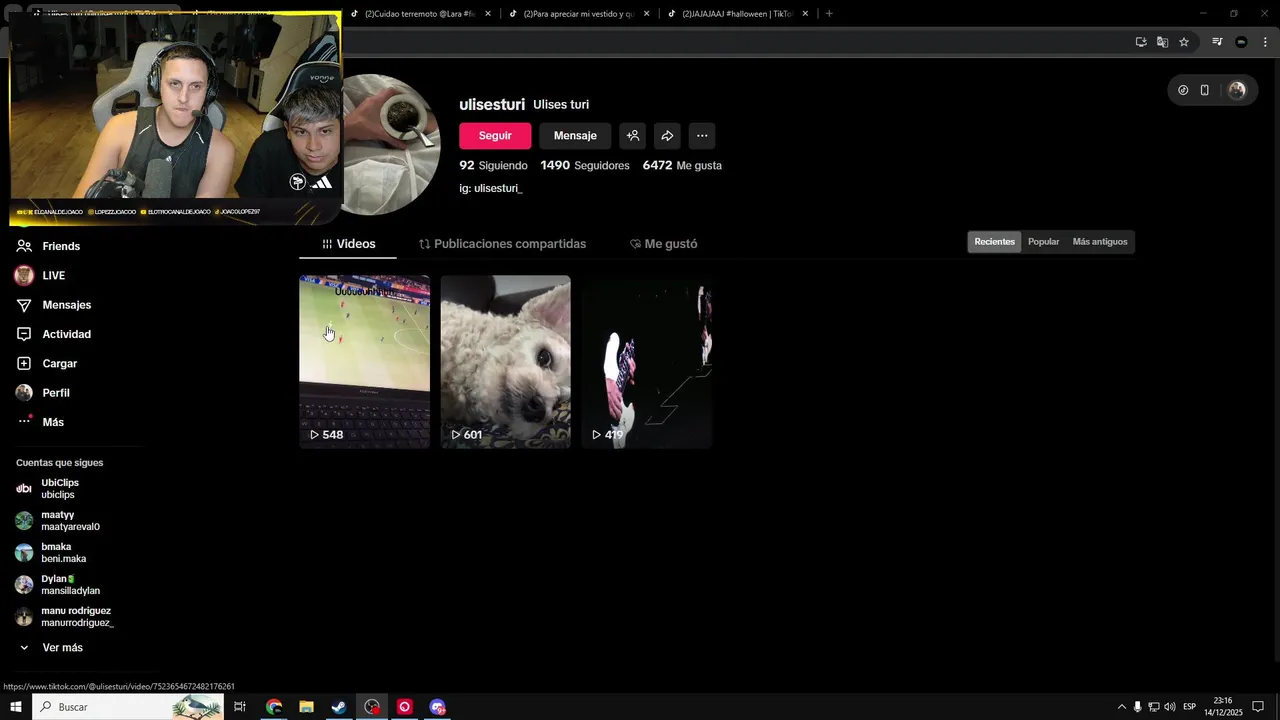Open the soccer match video with 548 views
Image resolution: width=1280 pixels, height=720 pixels.
click(364, 361)
